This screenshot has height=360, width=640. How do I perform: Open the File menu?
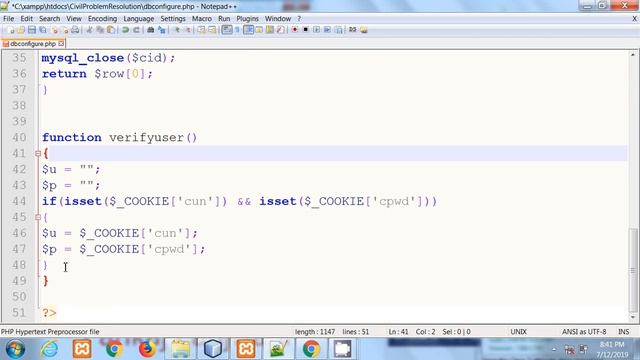tap(9, 19)
